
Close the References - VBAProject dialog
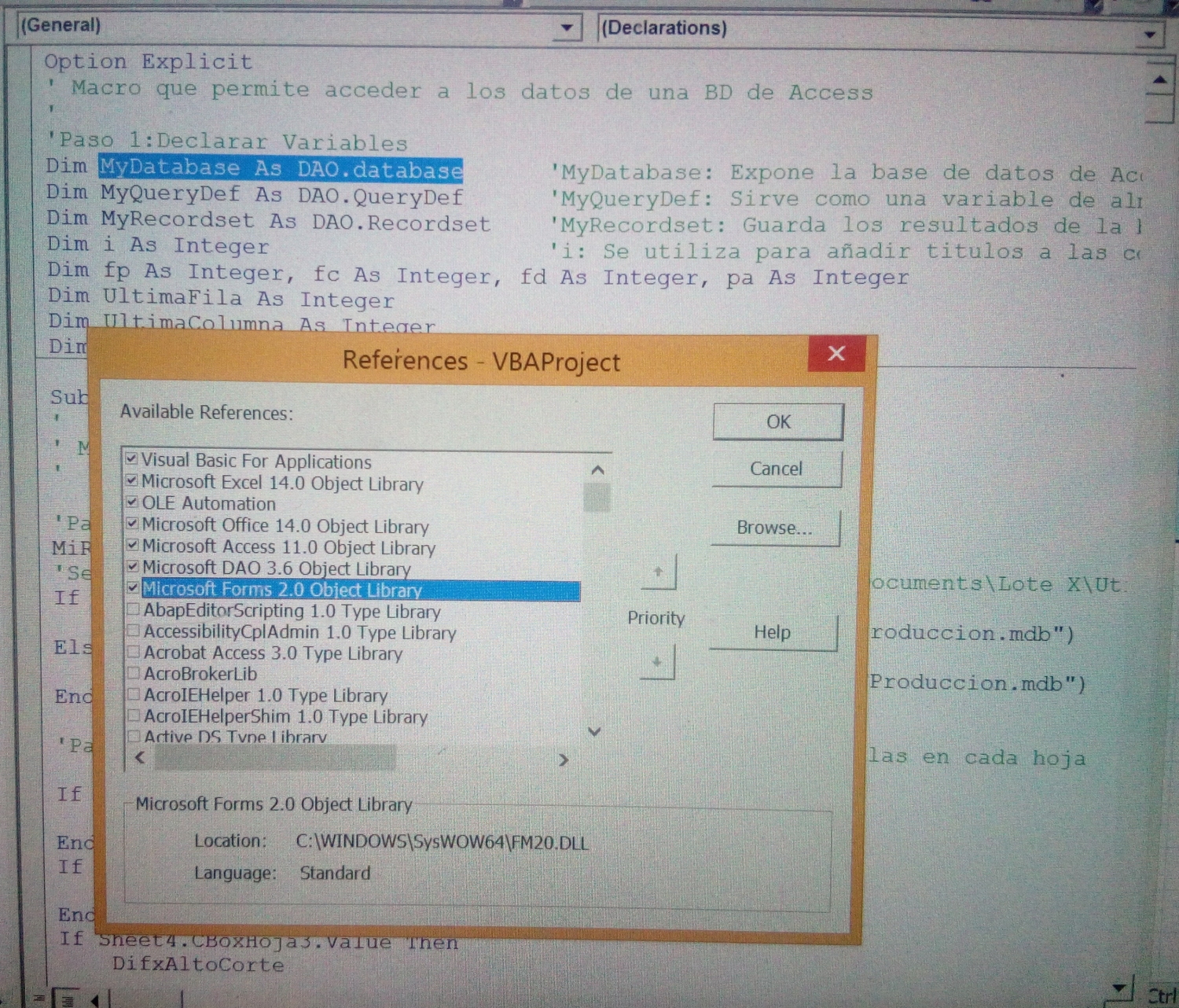pos(837,353)
